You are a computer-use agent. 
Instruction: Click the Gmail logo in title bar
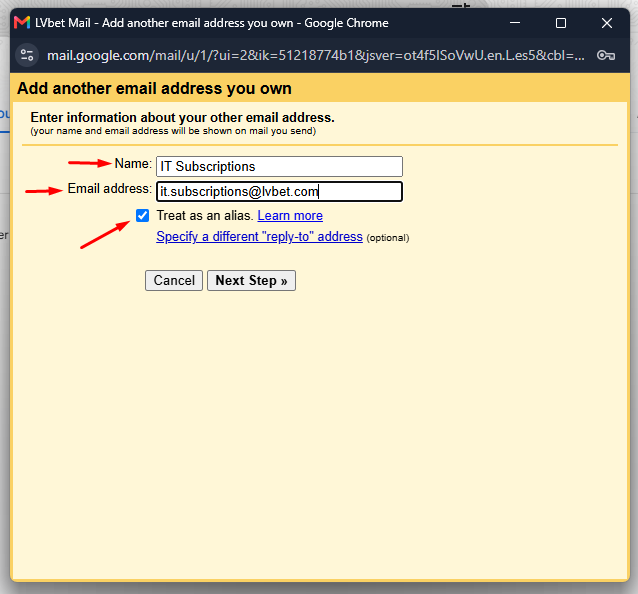22,23
